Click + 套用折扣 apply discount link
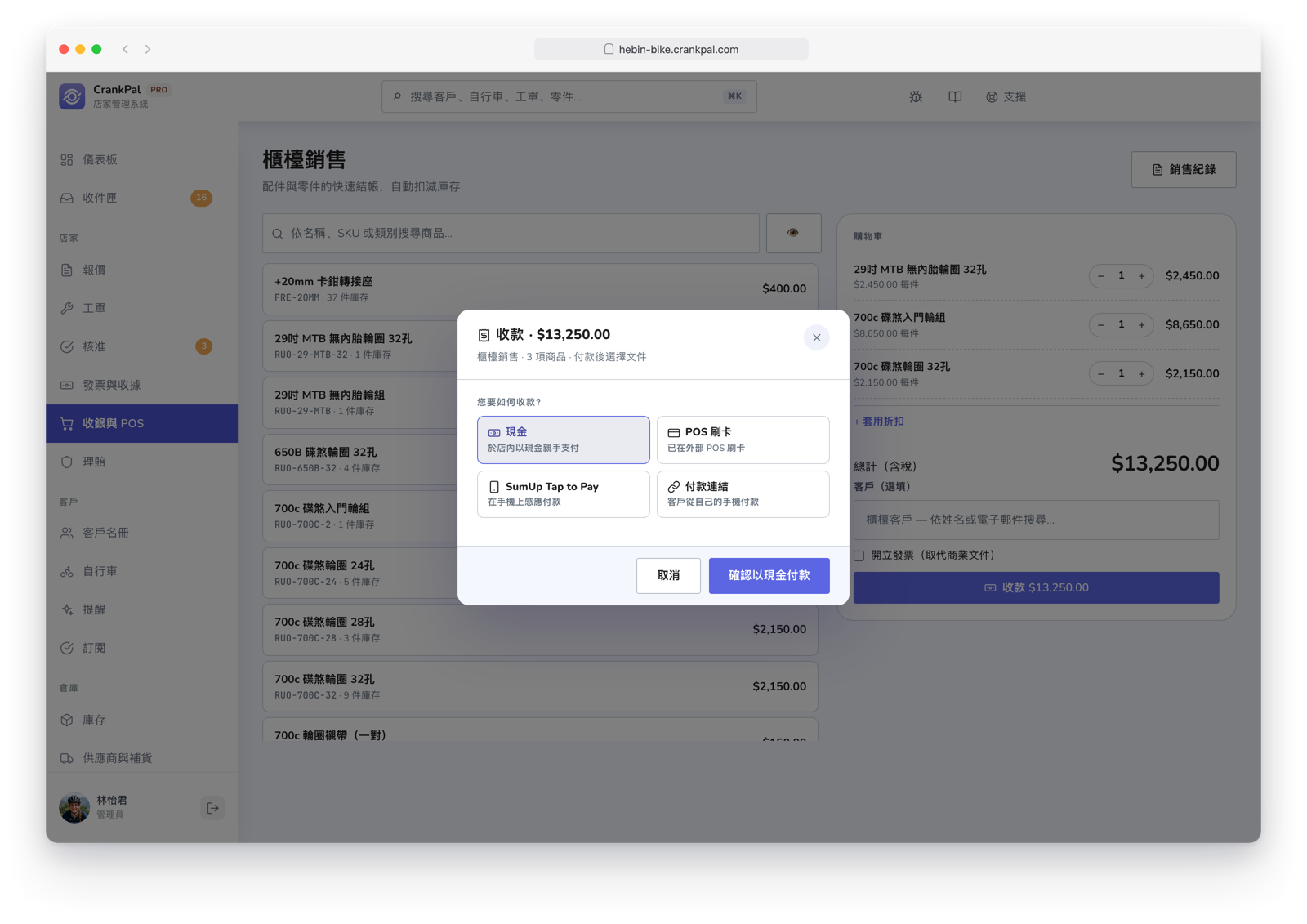Image resolution: width=1307 pixels, height=924 pixels. (879, 422)
